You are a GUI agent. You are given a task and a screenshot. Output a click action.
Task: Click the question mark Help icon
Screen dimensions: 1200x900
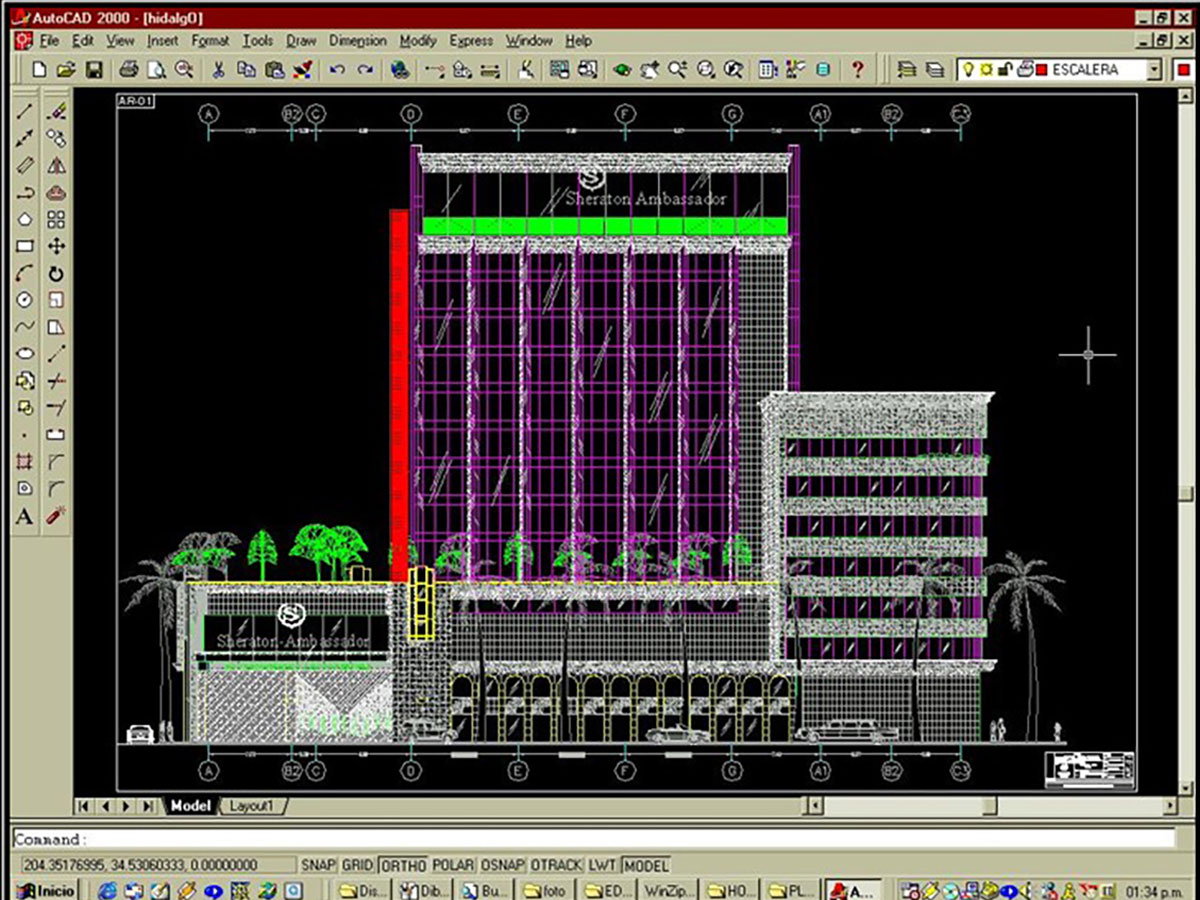tap(857, 70)
